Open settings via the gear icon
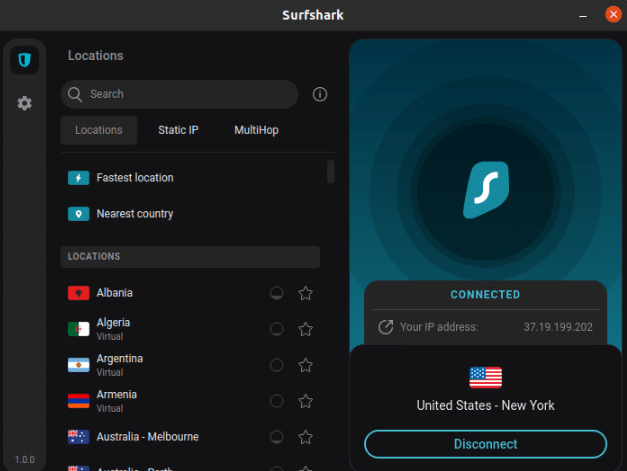This screenshot has width=627, height=471. pyautogui.click(x=24, y=103)
